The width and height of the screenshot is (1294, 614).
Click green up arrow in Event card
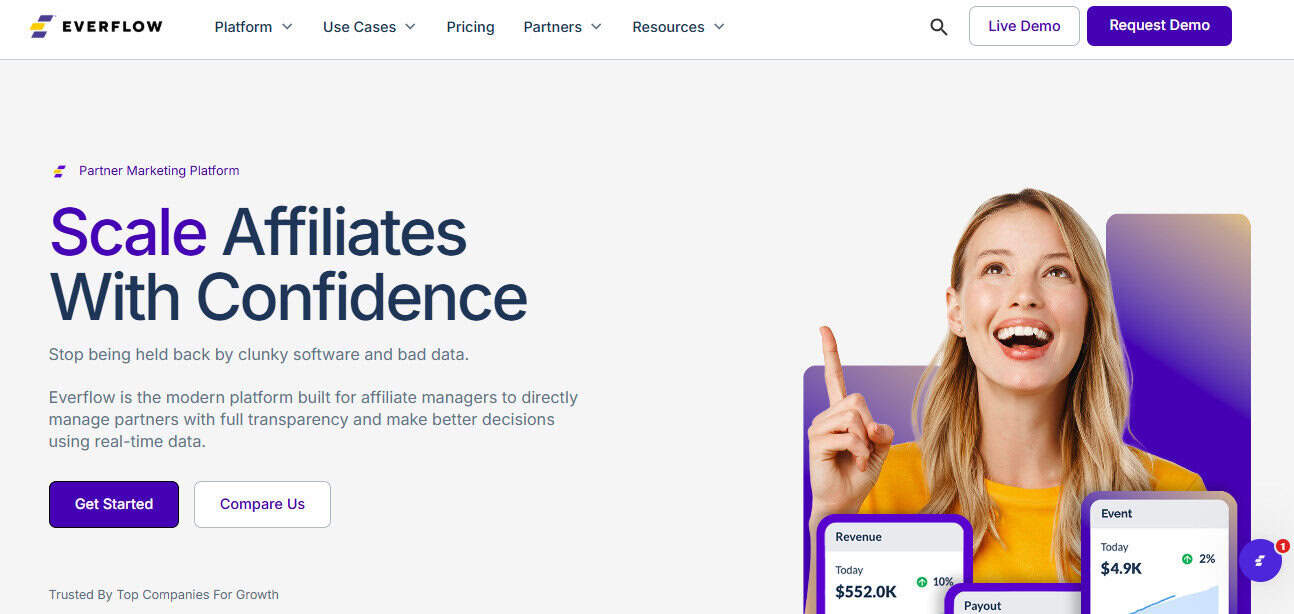coord(1187,559)
